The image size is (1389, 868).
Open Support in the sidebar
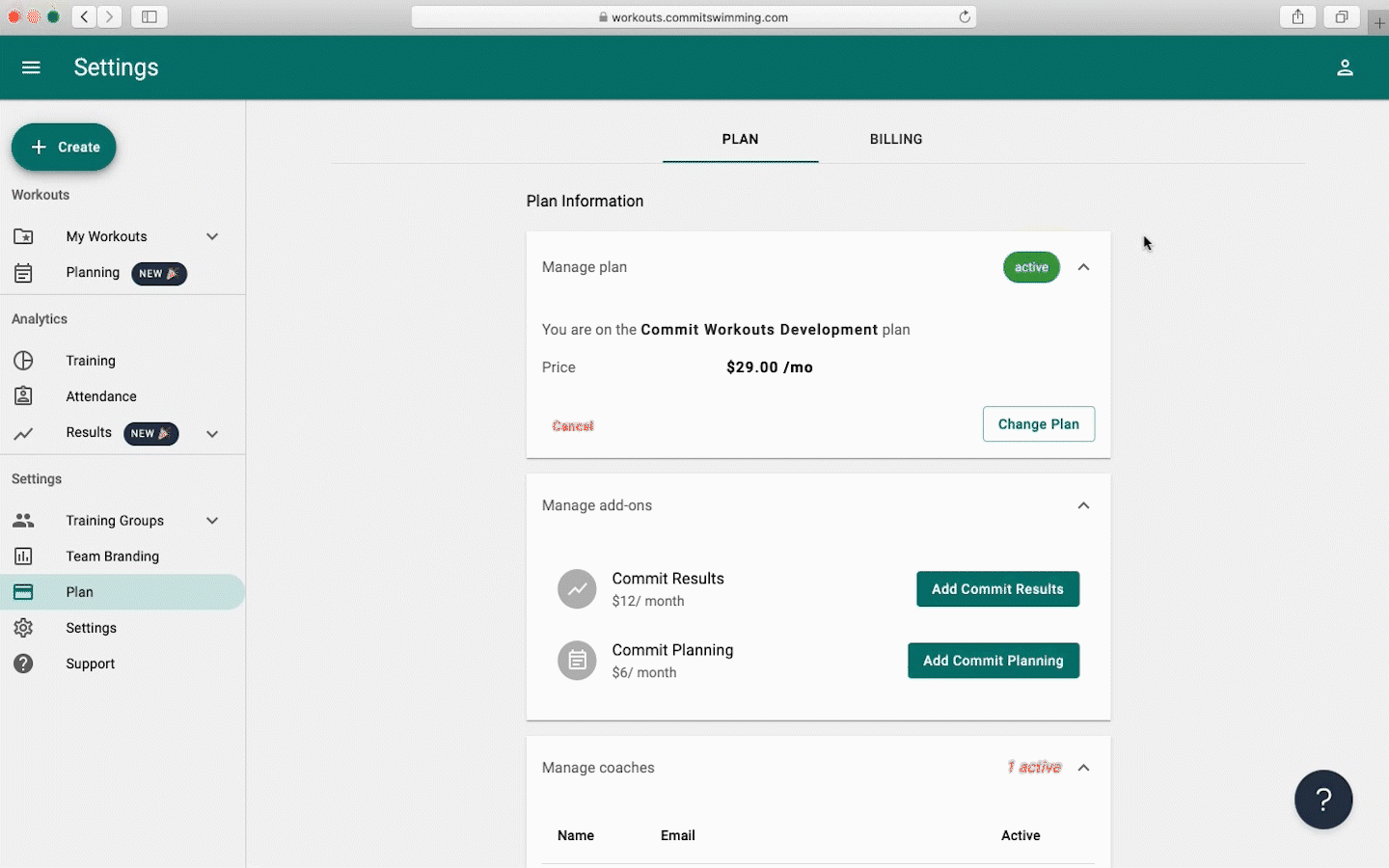(x=91, y=664)
